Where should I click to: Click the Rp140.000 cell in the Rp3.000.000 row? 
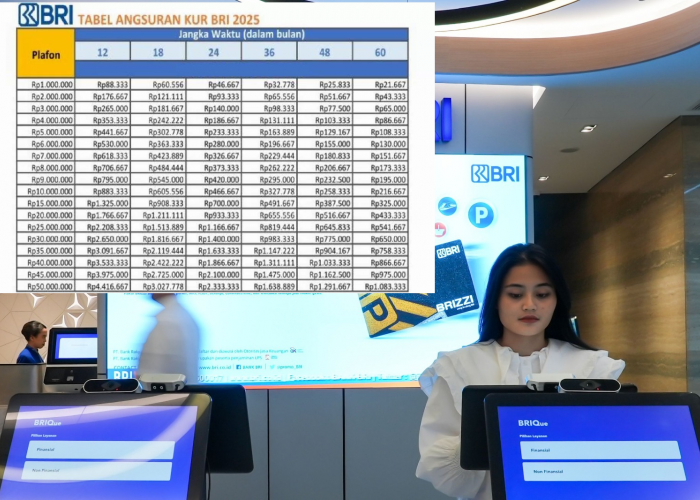coord(214,108)
